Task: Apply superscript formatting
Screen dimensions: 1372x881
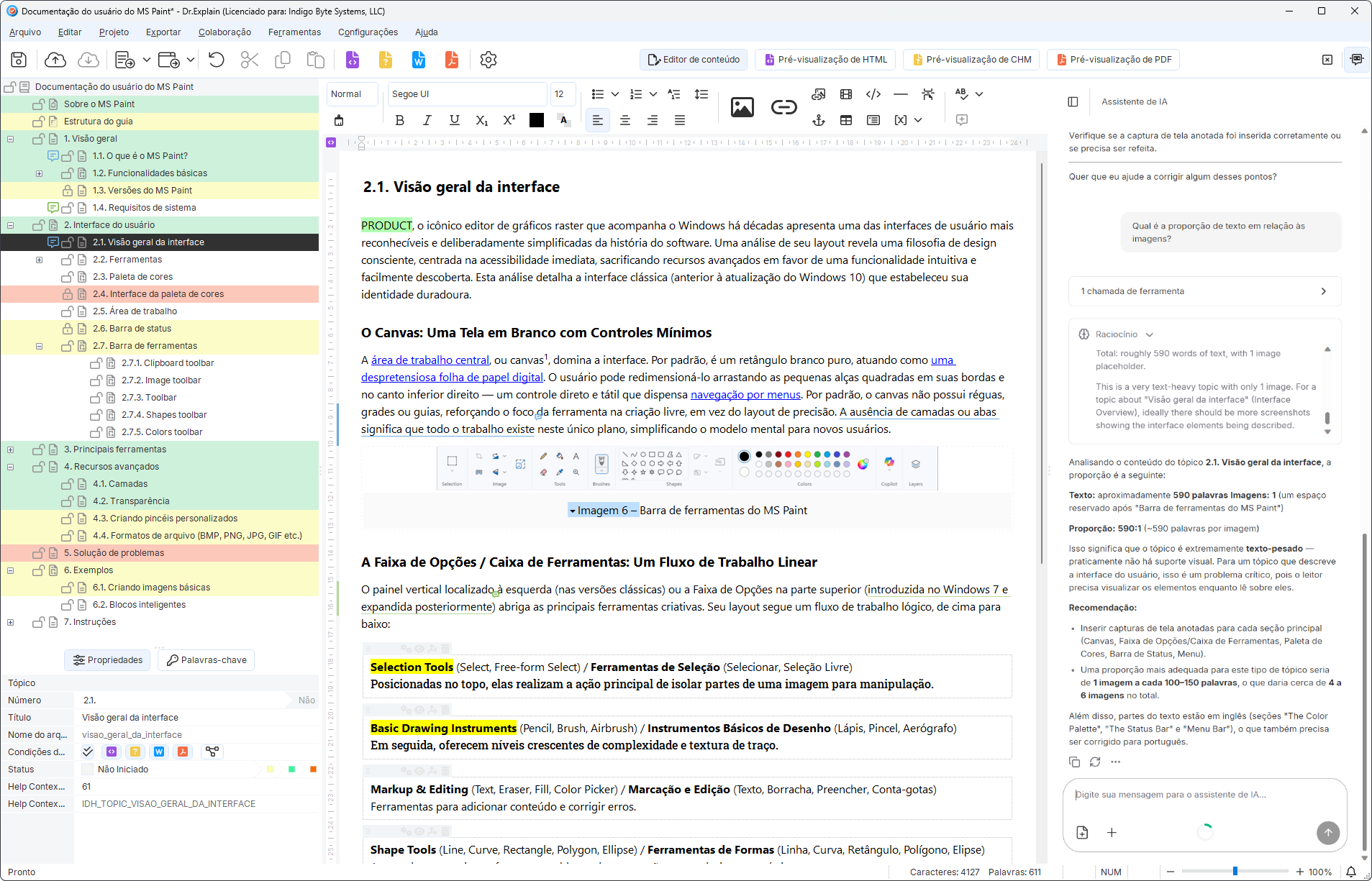Action: point(509,120)
